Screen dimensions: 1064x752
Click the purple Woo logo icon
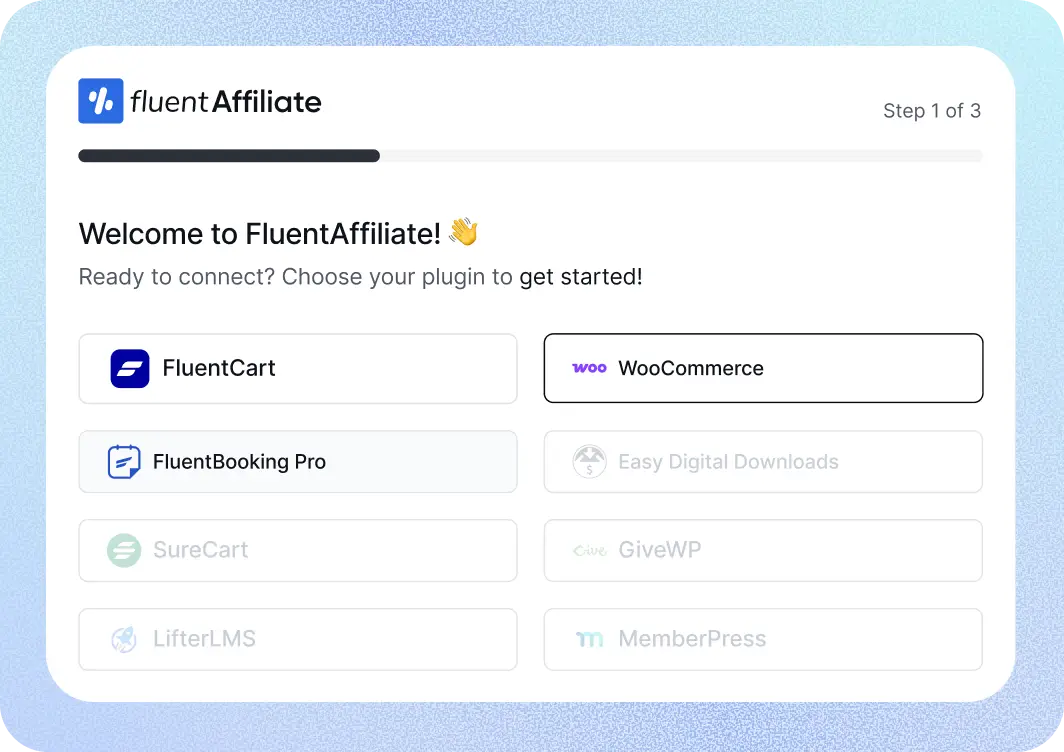[x=589, y=368]
